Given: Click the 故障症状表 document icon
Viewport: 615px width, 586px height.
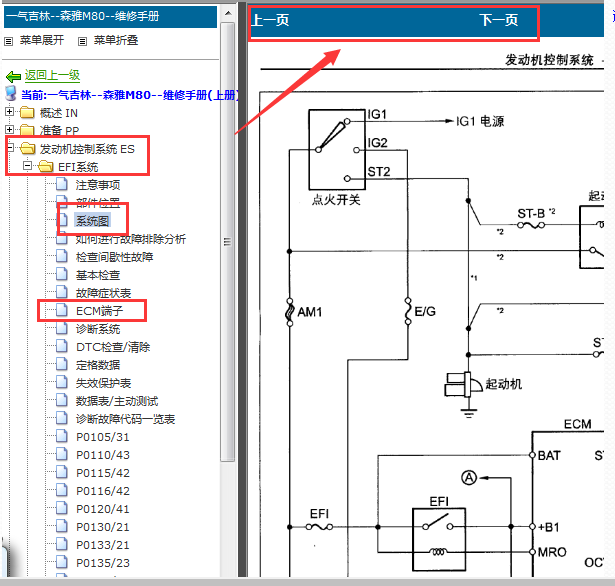Looking at the screenshot, I should click(x=62, y=292).
